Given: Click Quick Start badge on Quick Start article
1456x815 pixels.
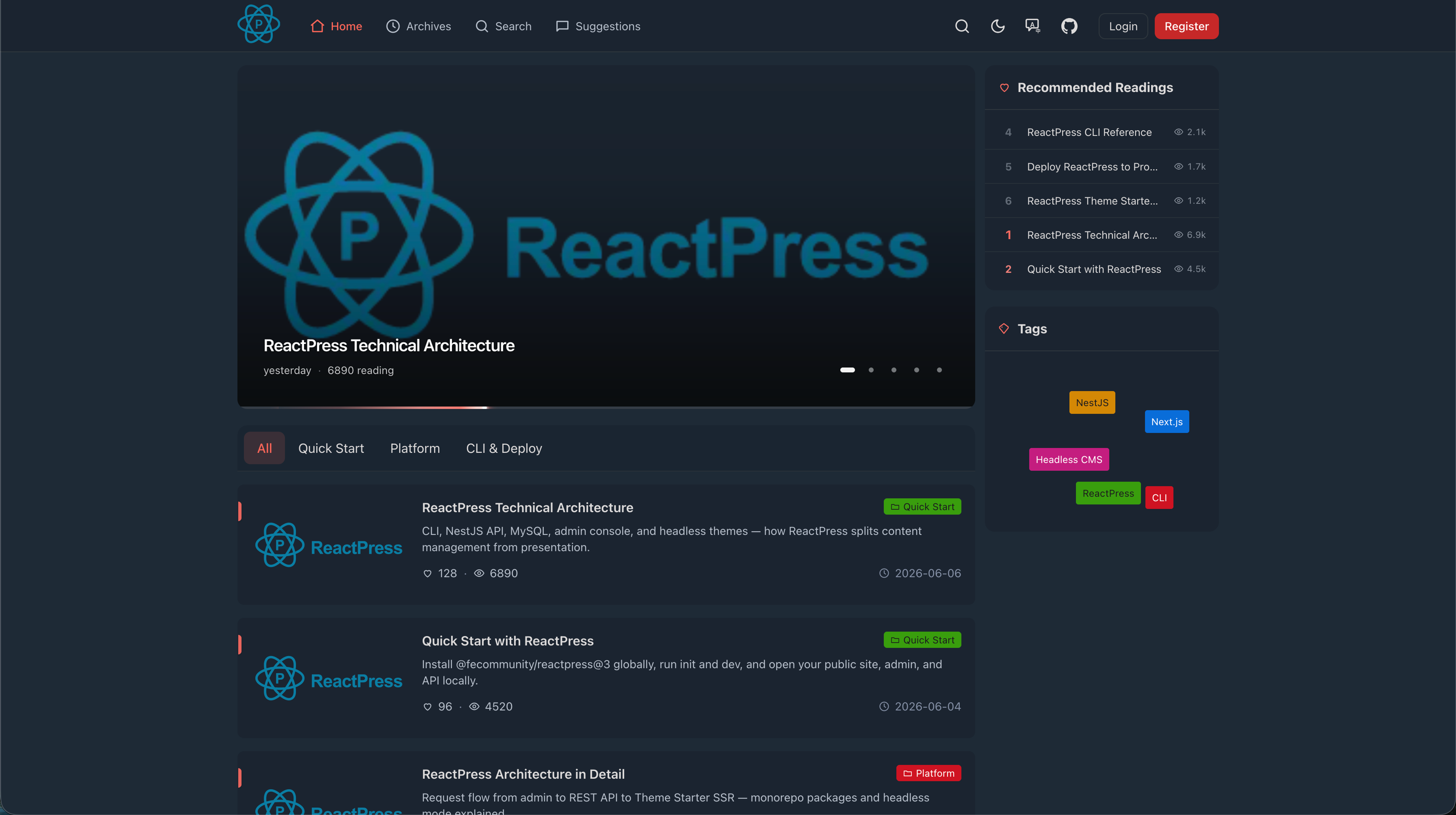Looking at the screenshot, I should coord(923,640).
